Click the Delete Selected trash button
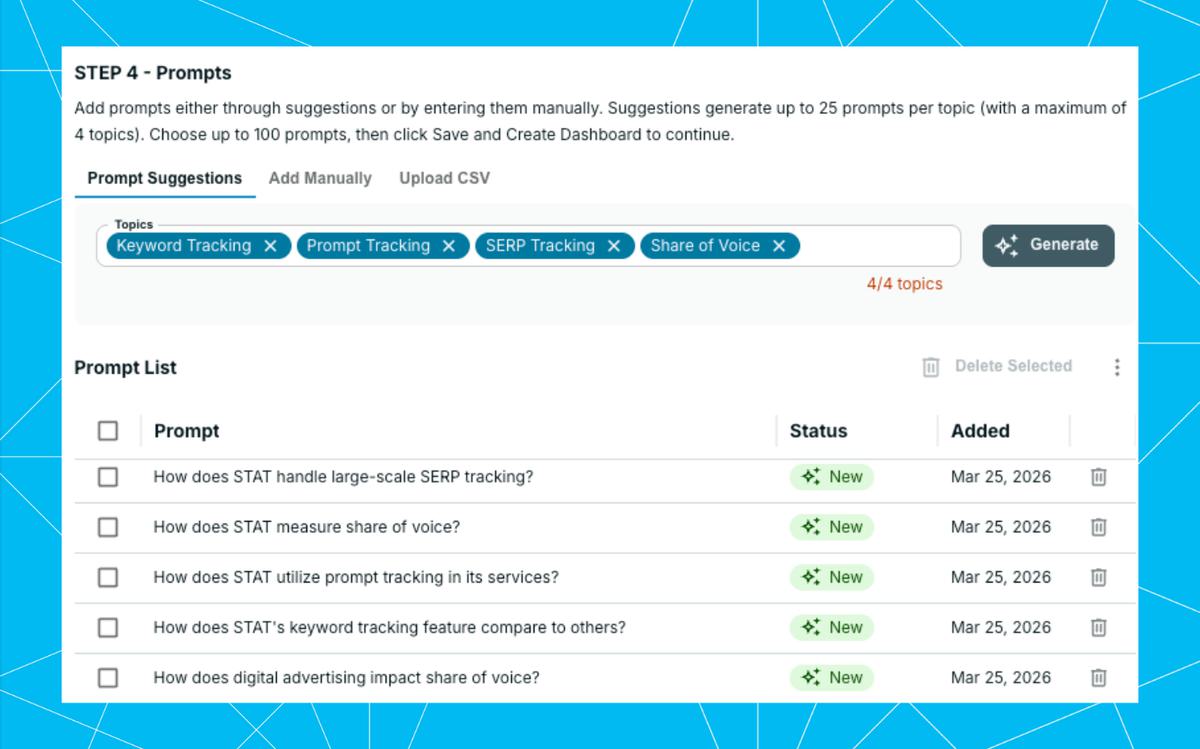1200x749 pixels. [x=997, y=366]
